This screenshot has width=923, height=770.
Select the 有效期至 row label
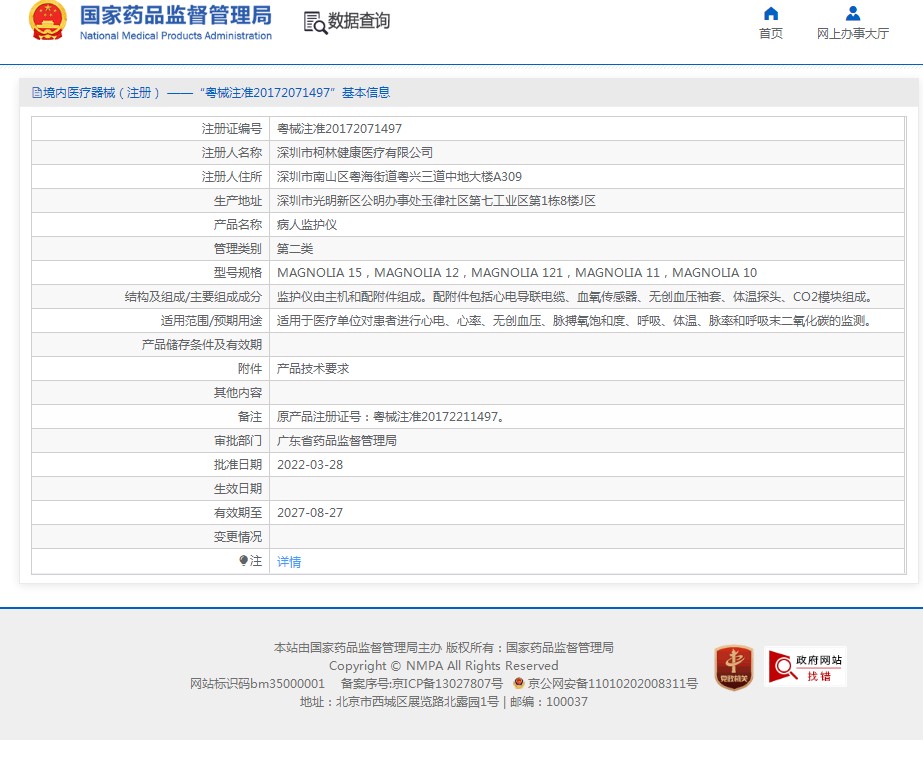238,513
